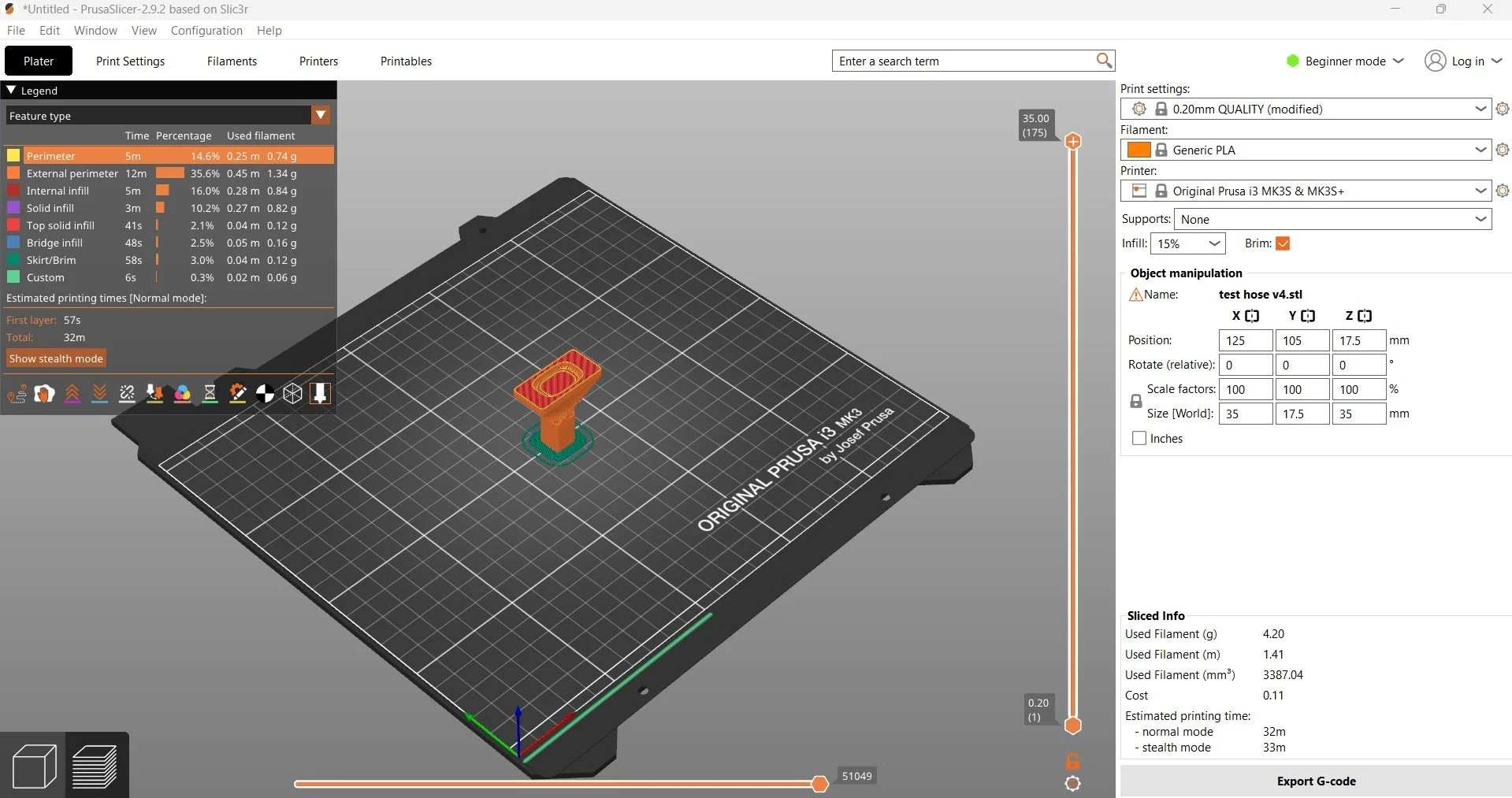Viewport: 1512px width, 798px height.
Task: Open print settings 0.20mm QUALITY dropdown
Action: 1306,109
